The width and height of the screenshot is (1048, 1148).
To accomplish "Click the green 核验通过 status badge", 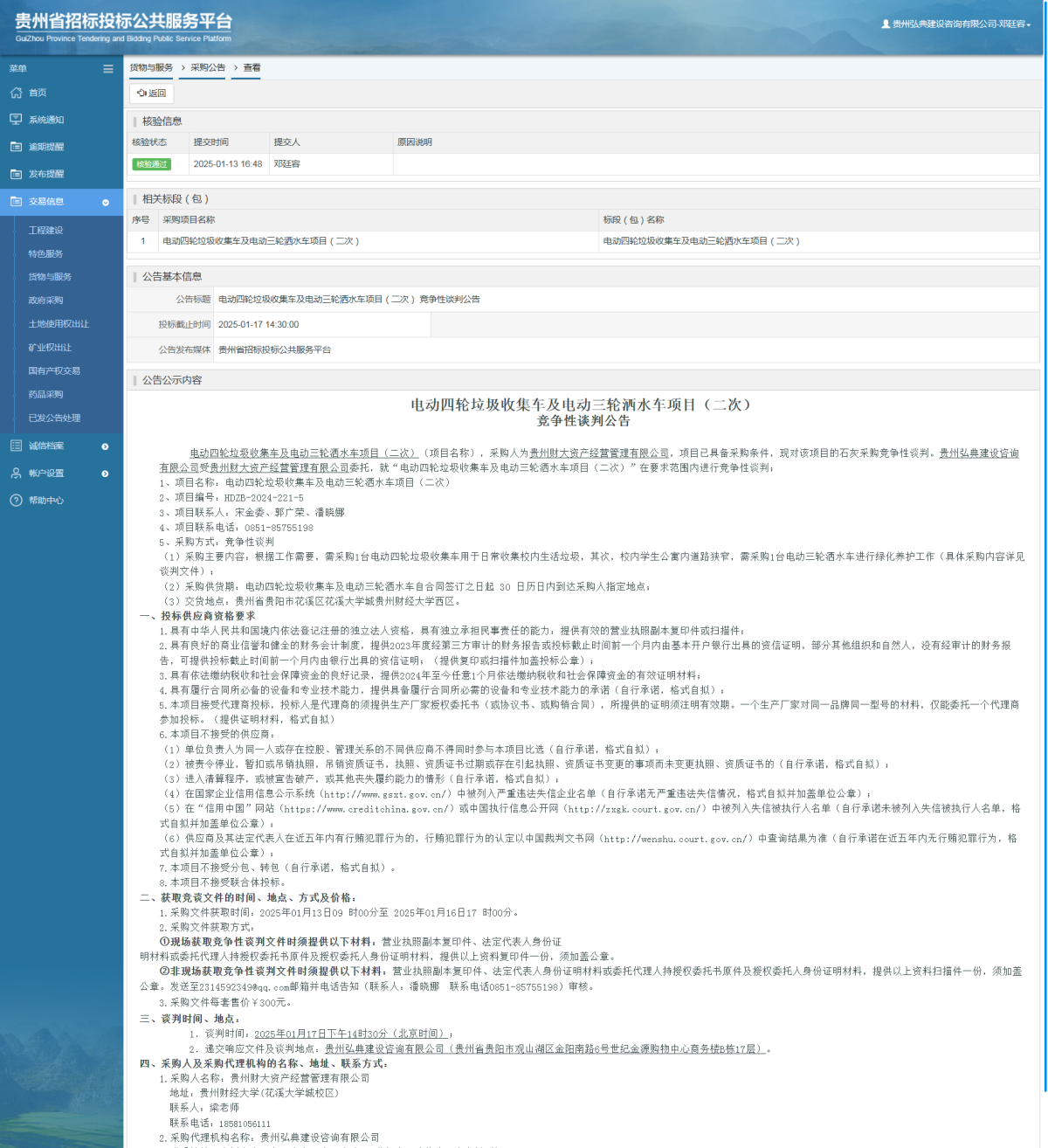I will click(x=152, y=164).
